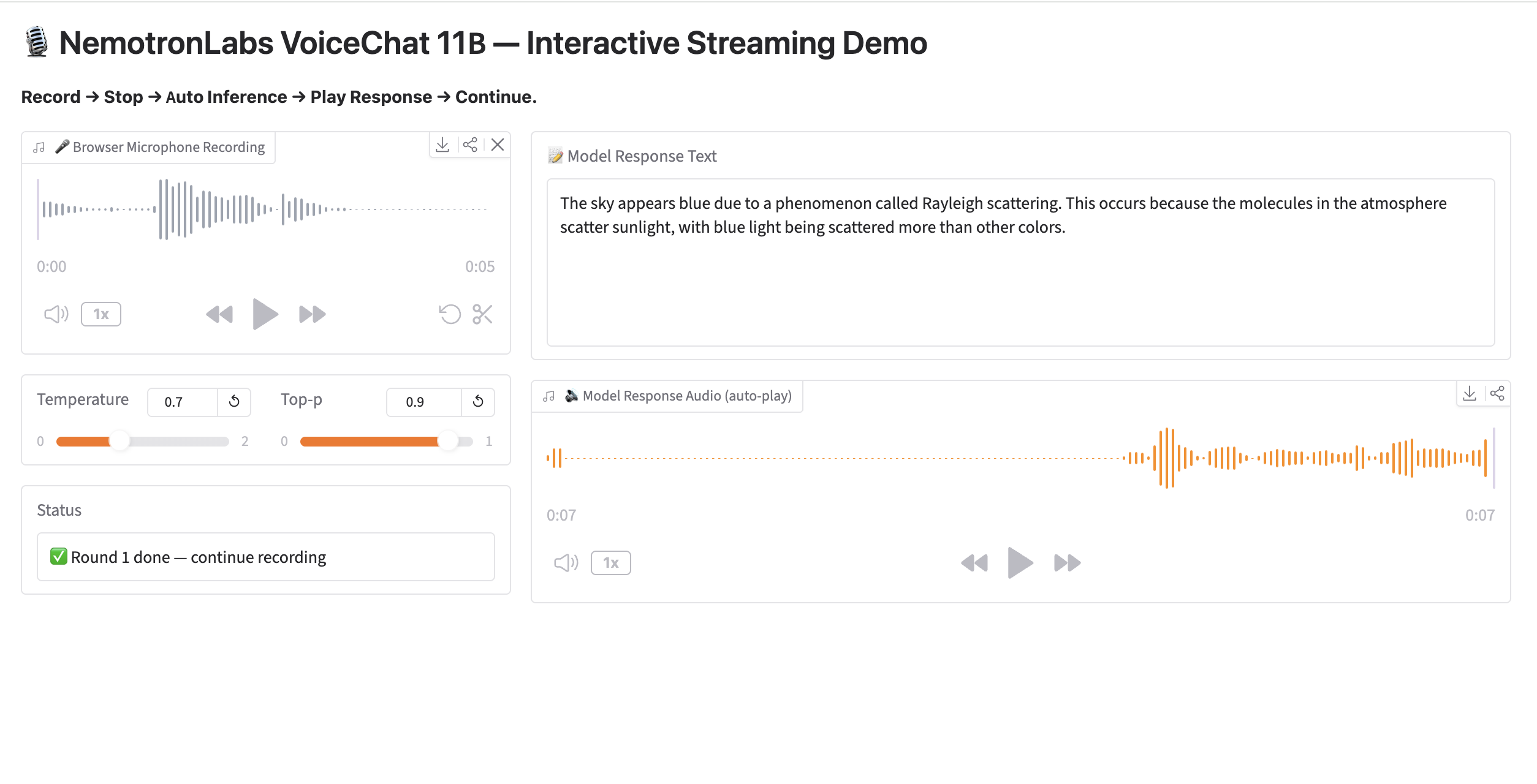Click the "Round 1 done" status text

click(199, 557)
